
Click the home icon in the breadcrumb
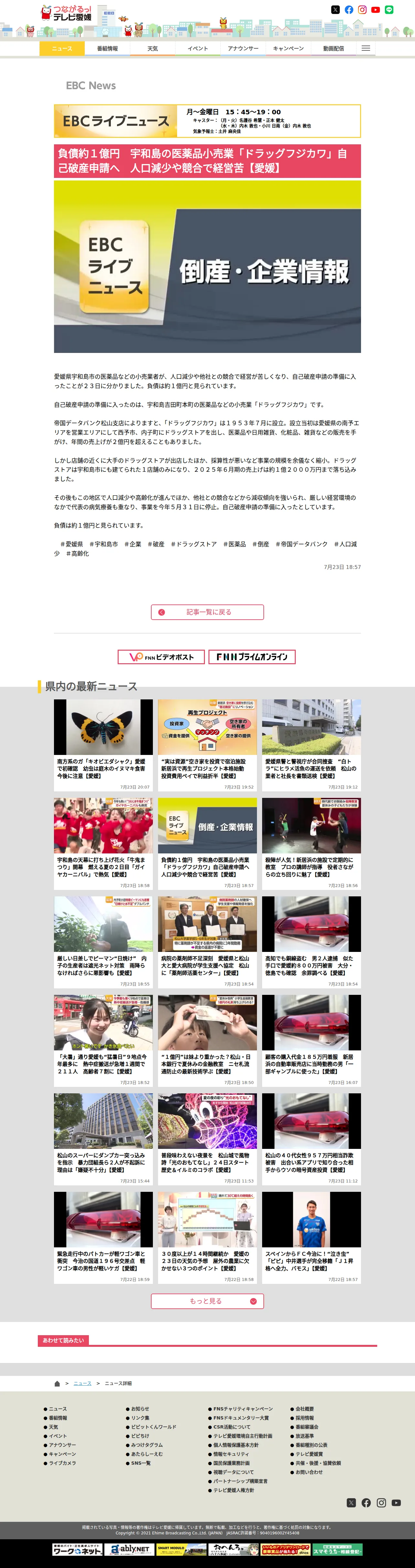(x=57, y=1383)
